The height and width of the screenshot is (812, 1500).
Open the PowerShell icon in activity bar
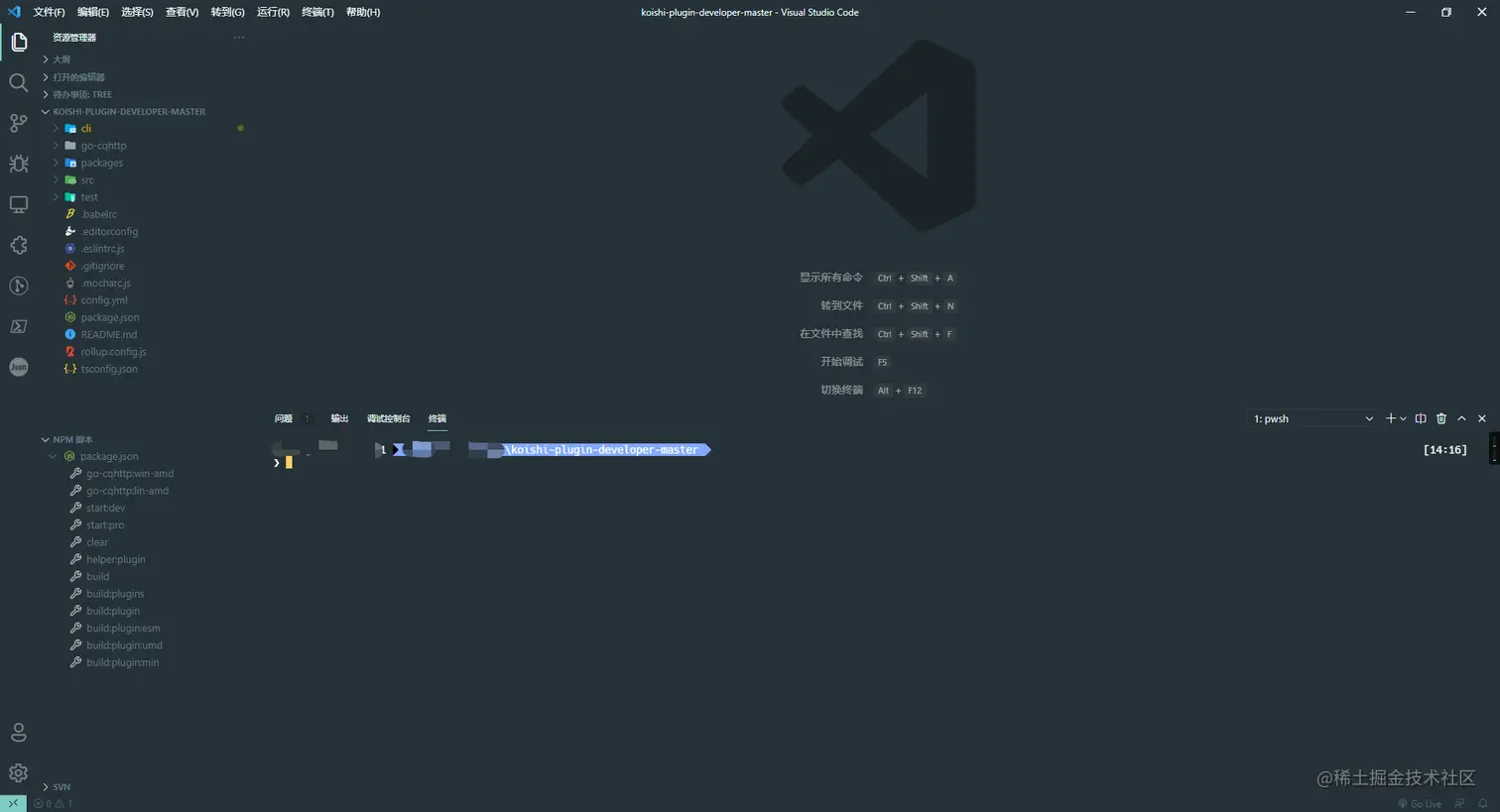[x=19, y=326]
